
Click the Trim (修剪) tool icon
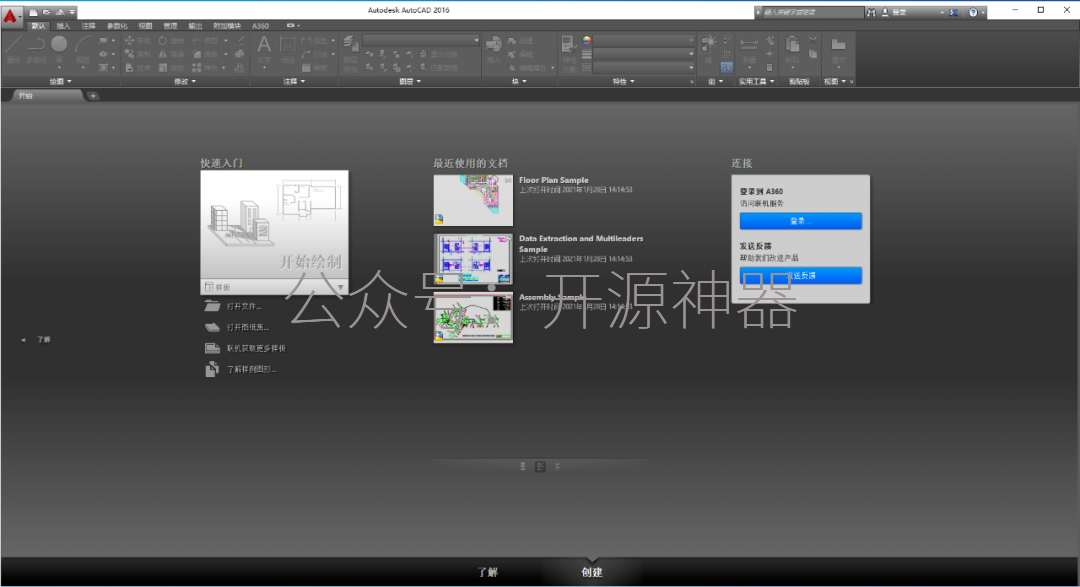pyautogui.click(x=197, y=41)
